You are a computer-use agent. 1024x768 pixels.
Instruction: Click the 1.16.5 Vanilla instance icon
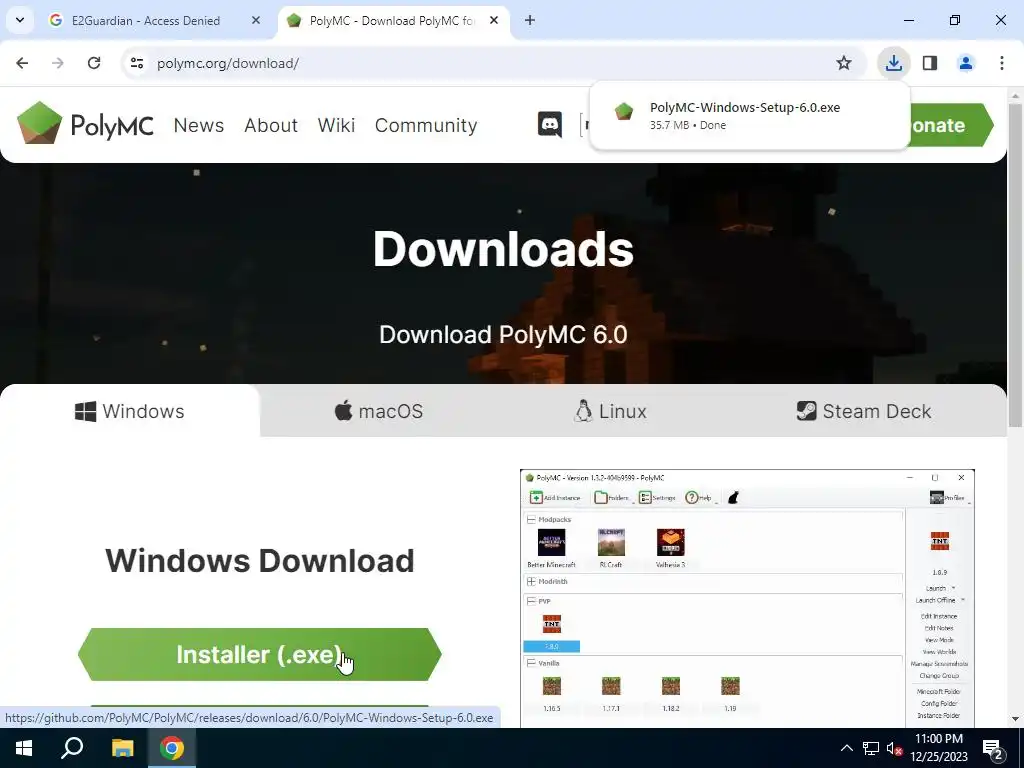tap(552, 686)
